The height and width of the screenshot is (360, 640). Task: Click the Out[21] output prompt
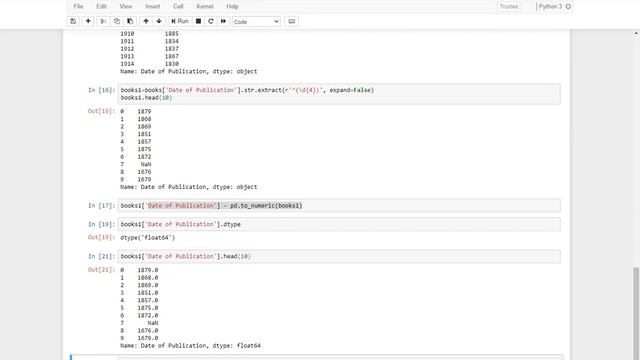tap(101, 270)
